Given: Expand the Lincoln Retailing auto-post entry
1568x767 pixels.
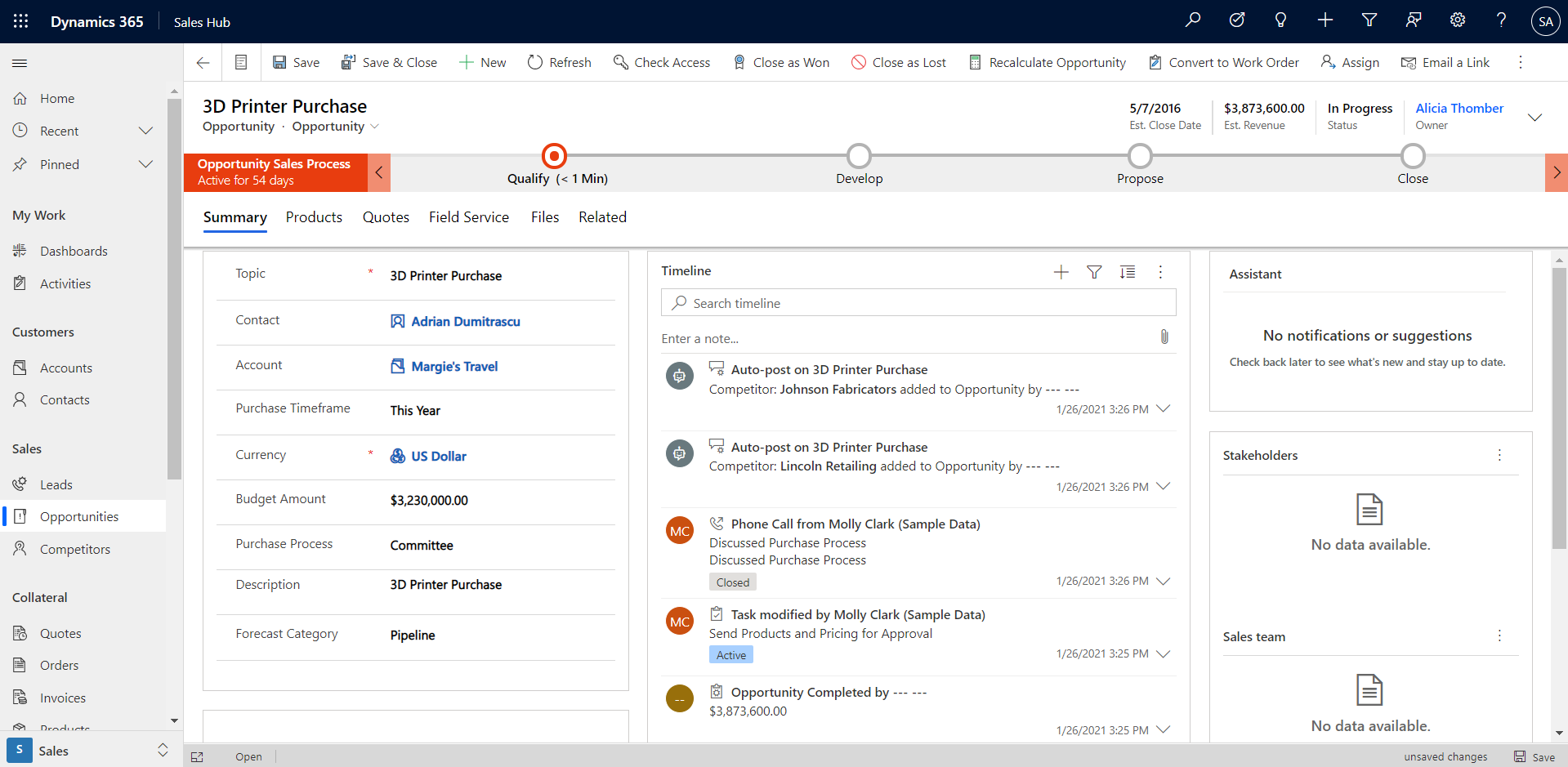Looking at the screenshot, I should pos(1164,486).
